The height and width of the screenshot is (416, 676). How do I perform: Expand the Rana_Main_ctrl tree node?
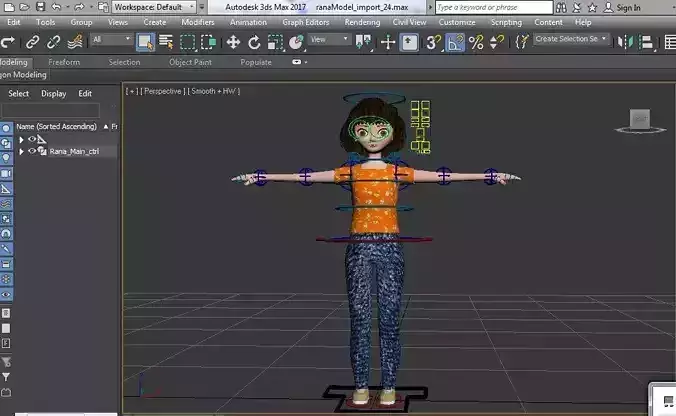coord(21,151)
